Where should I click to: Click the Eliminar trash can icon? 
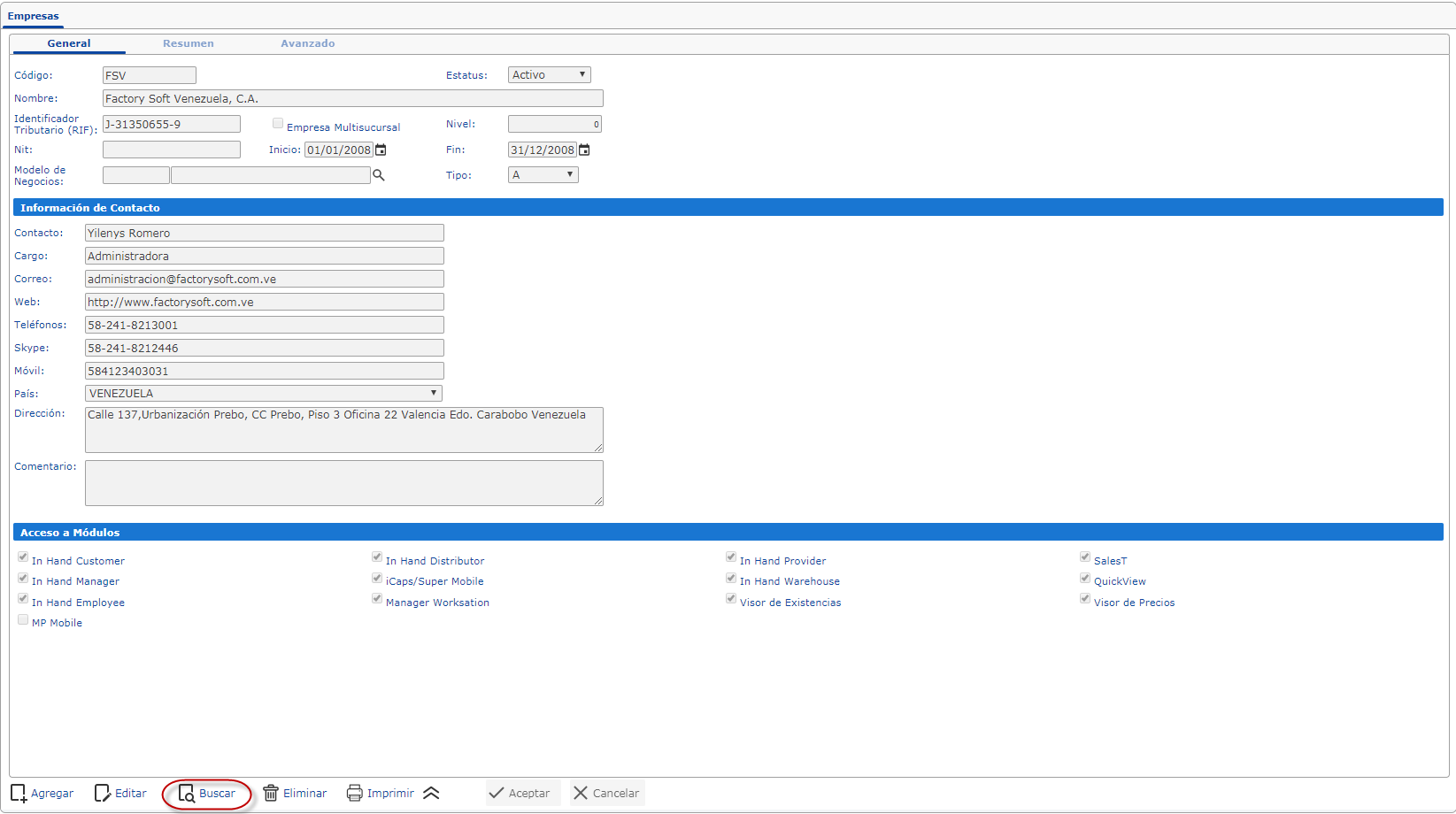(271, 794)
